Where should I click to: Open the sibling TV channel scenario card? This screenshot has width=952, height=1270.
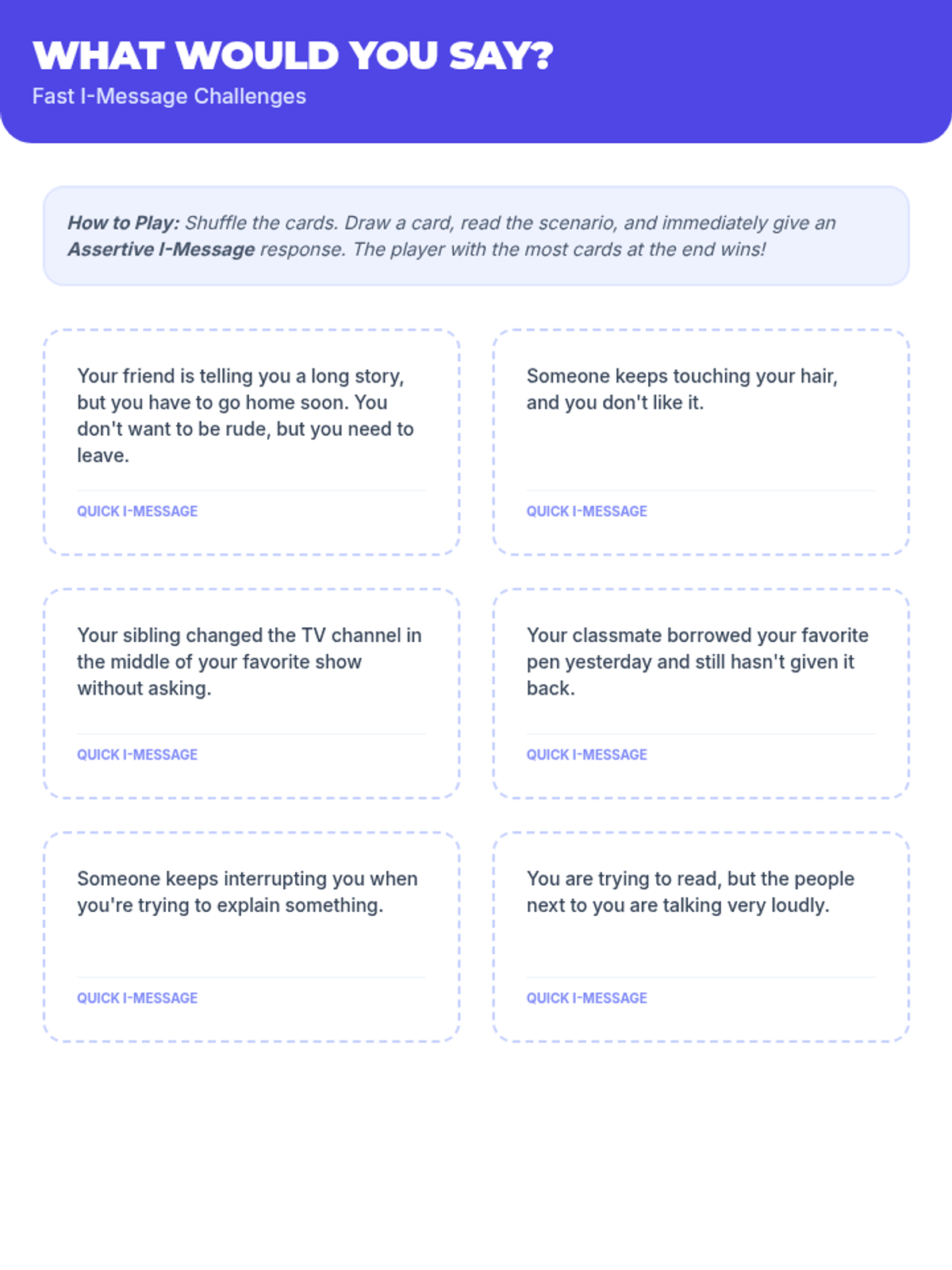click(251, 694)
